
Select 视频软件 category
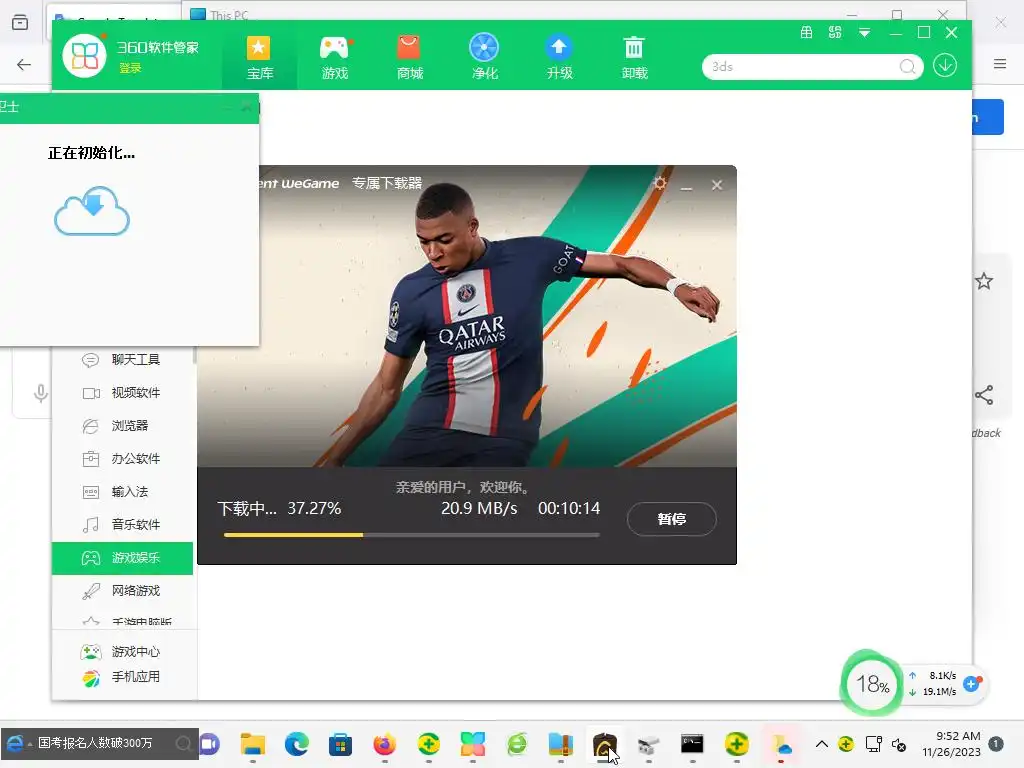click(122, 393)
